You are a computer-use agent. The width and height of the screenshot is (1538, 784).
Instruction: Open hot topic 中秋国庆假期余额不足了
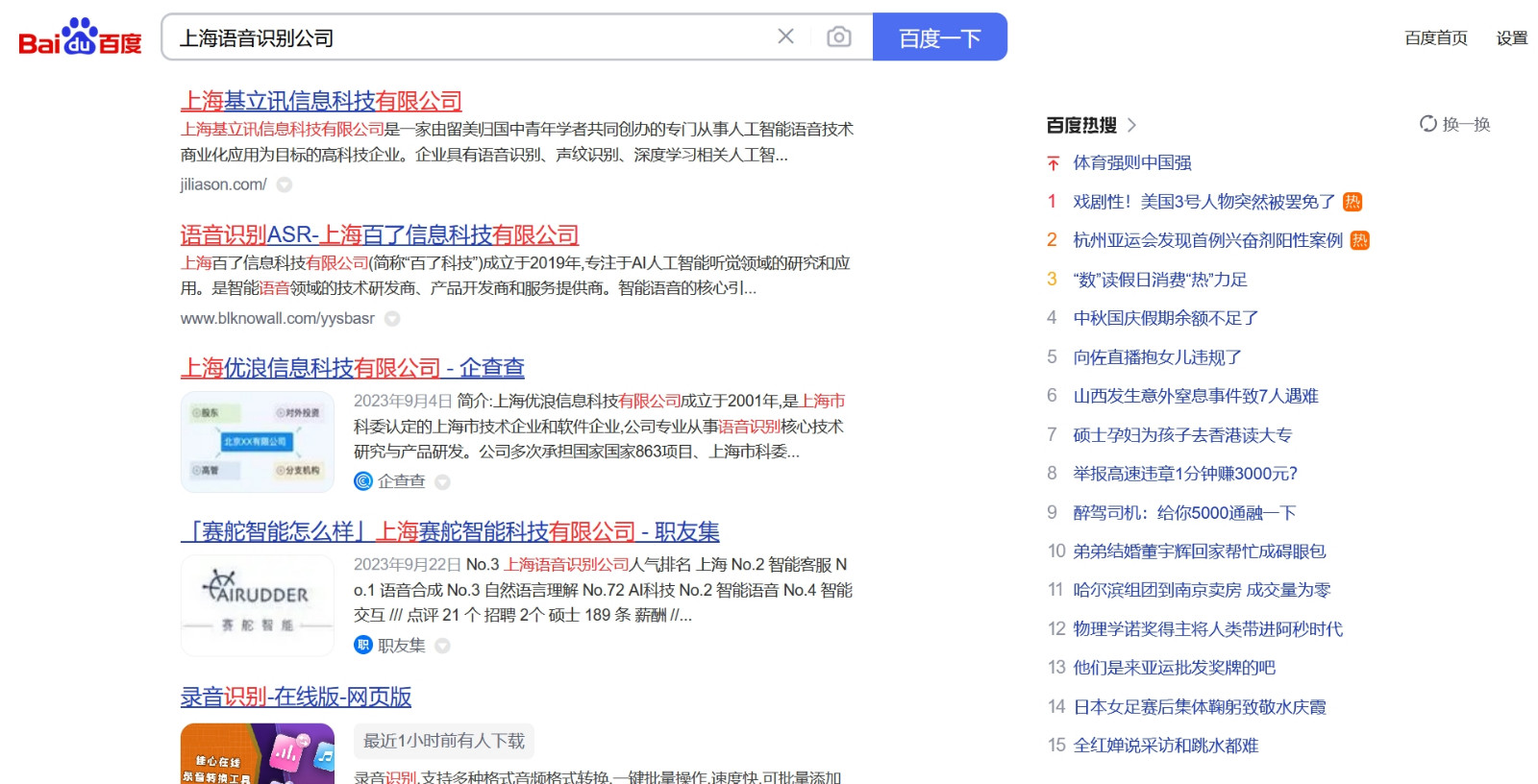1166,318
